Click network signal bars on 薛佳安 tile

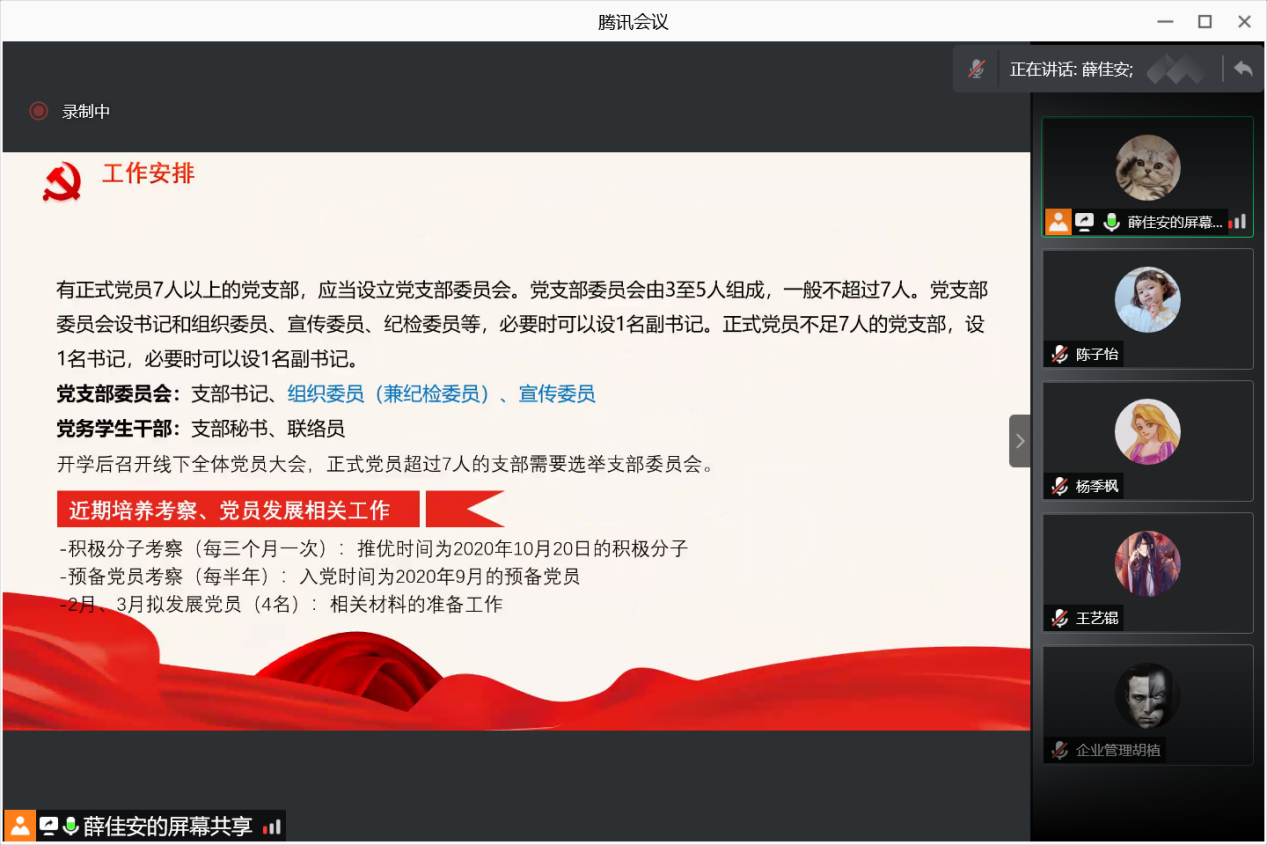coord(1238,222)
